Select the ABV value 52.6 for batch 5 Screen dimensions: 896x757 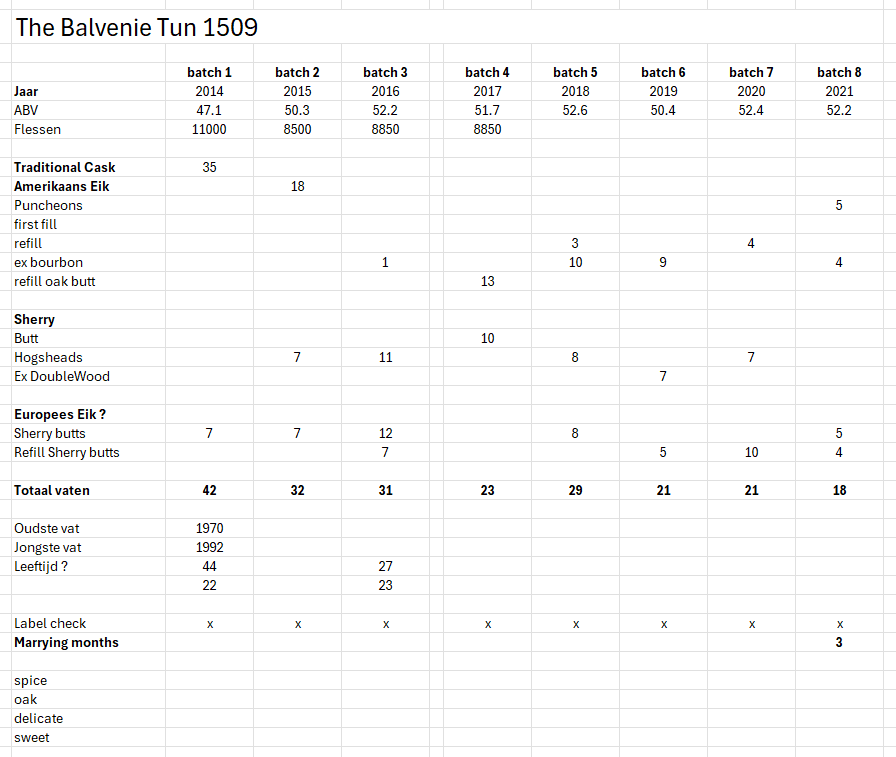point(575,110)
